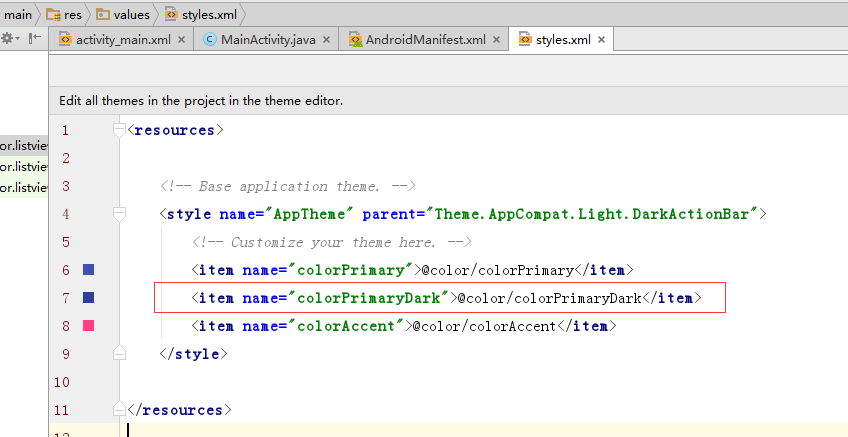Open the project panel gear settings
Screen dimensions: 848x437
point(9,38)
